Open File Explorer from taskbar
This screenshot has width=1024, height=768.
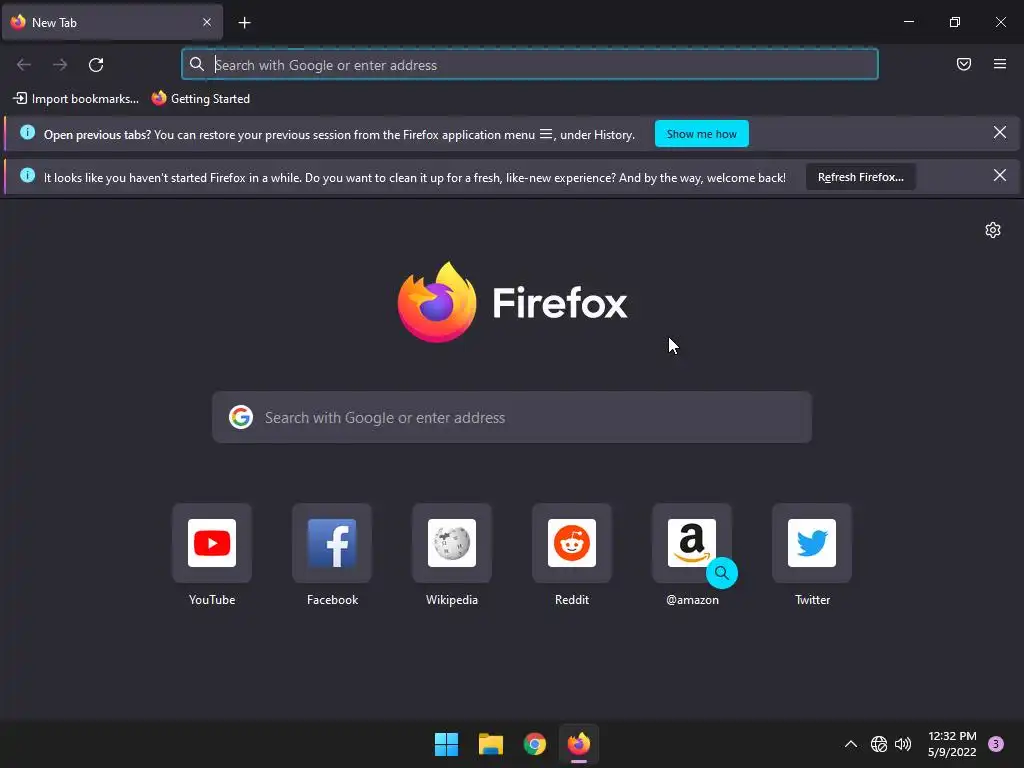490,744
